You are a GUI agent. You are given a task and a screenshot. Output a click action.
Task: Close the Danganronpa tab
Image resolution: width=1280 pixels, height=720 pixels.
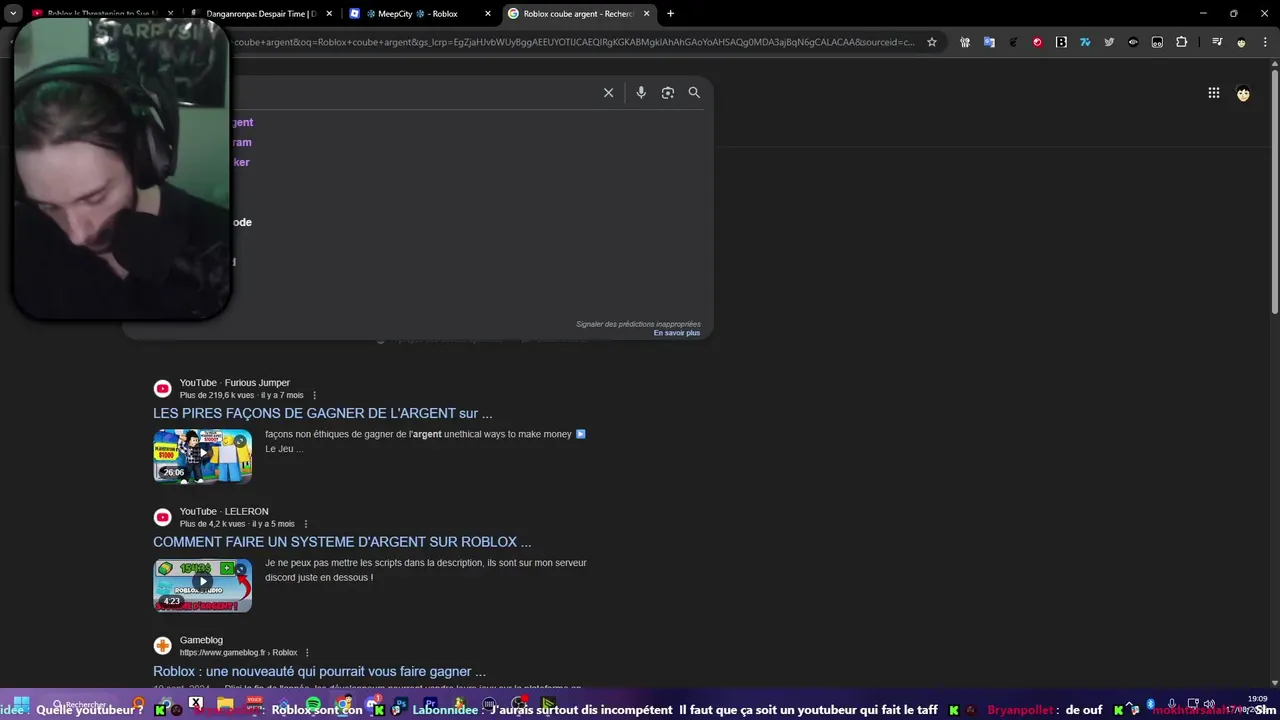tap(329, 14)
